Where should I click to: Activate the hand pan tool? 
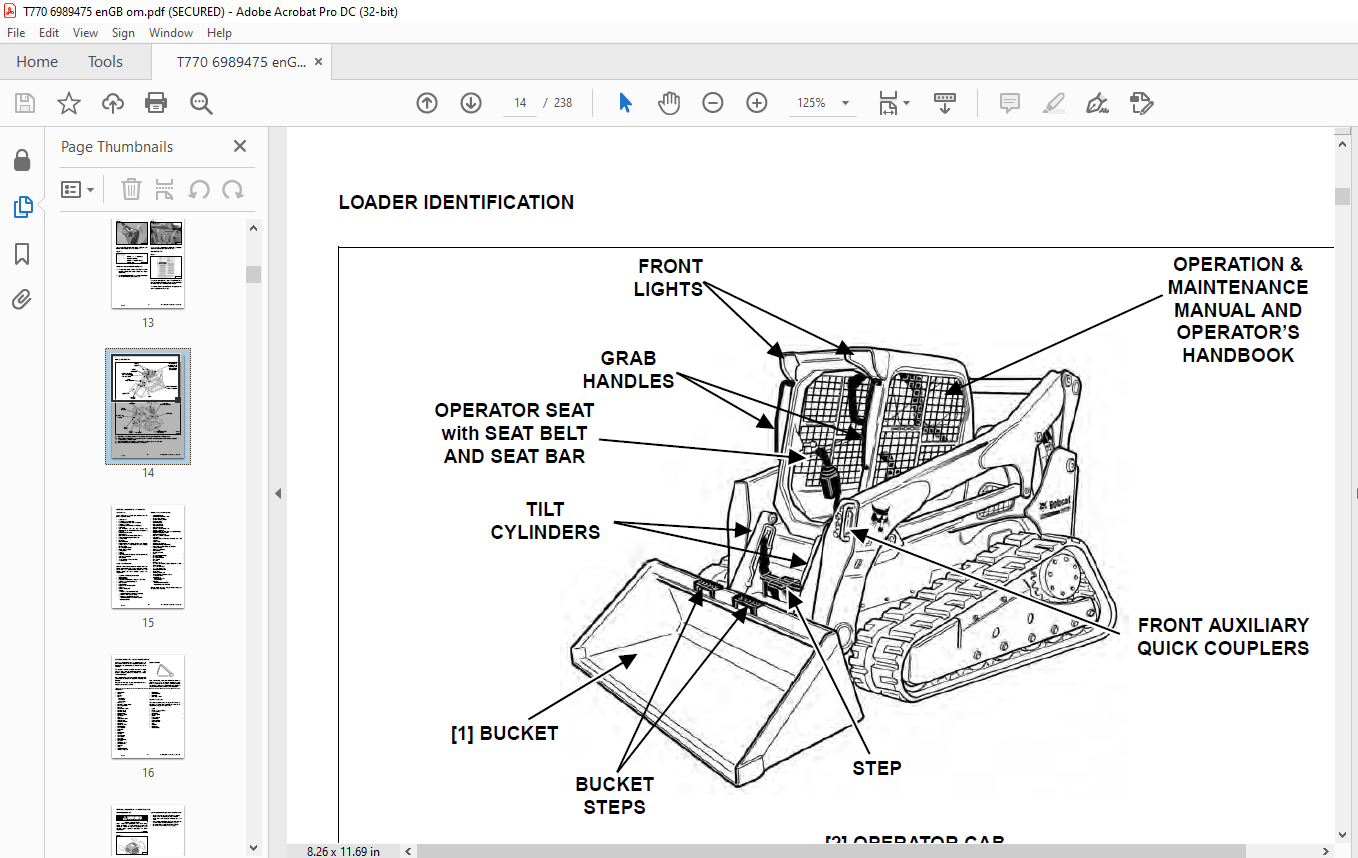point(669,103)
